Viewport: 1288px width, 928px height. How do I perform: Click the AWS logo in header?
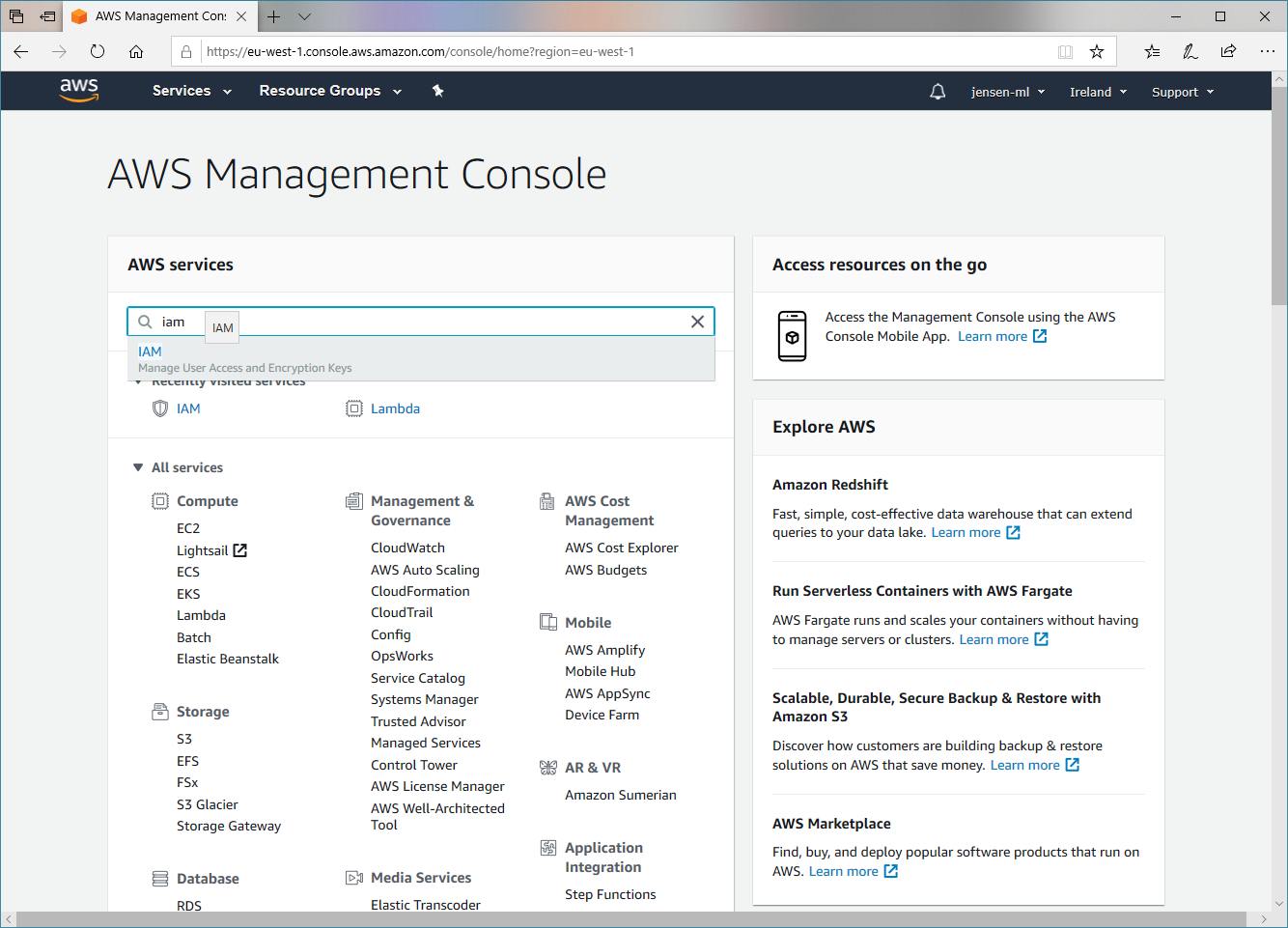click(x=78, y=90)
